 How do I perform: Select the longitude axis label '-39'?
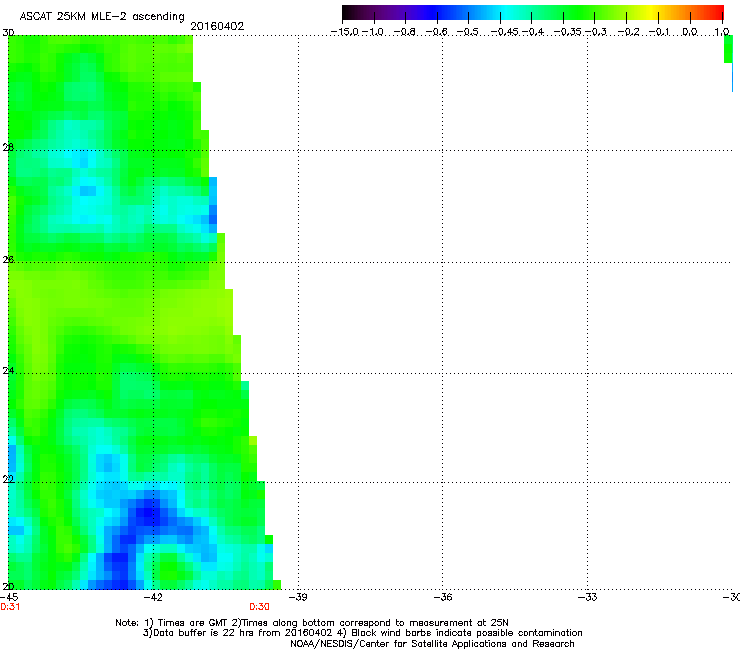pyautogui.click(x=298, y=597)
